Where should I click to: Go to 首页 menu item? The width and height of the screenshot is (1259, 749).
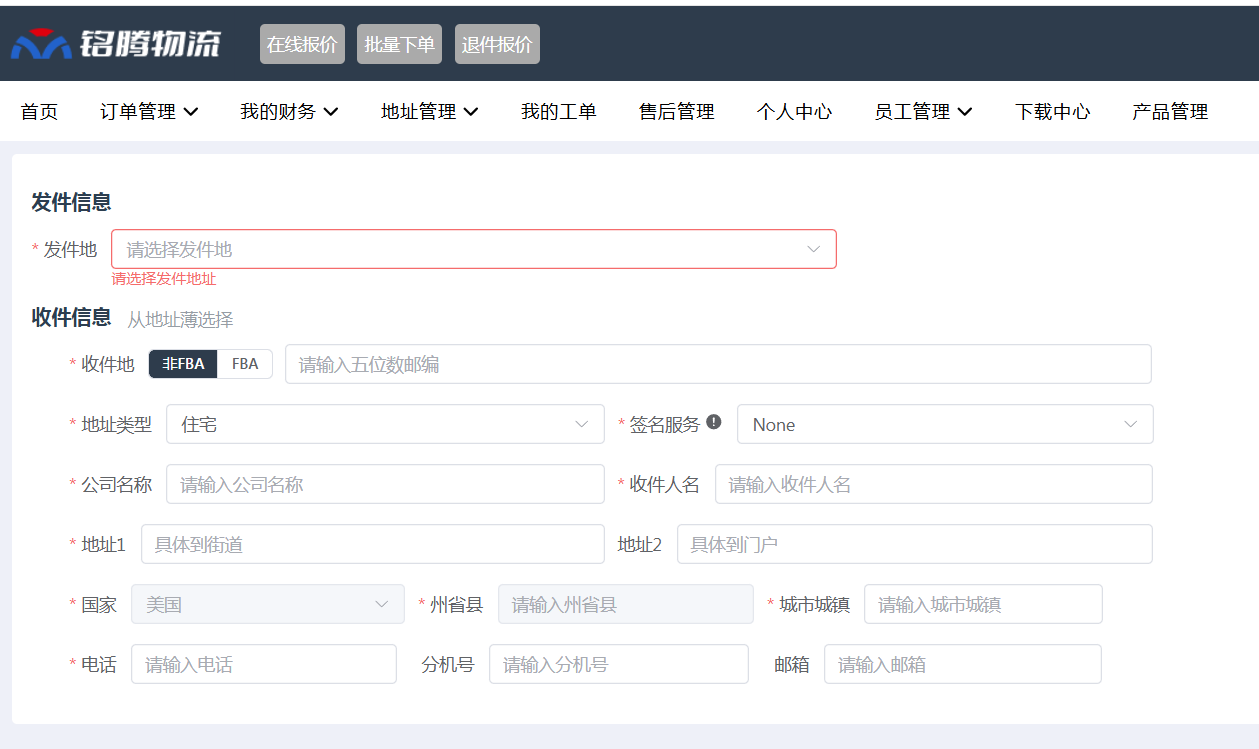coord(39,112)
